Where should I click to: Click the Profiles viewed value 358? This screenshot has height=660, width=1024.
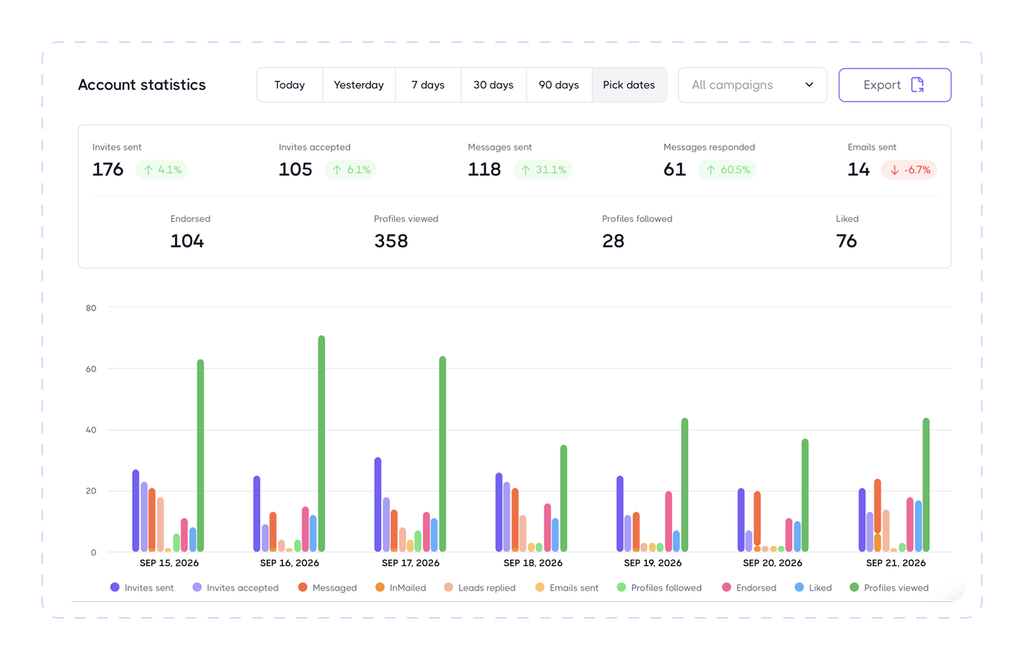pyautogui.click(x=391, y=242)
